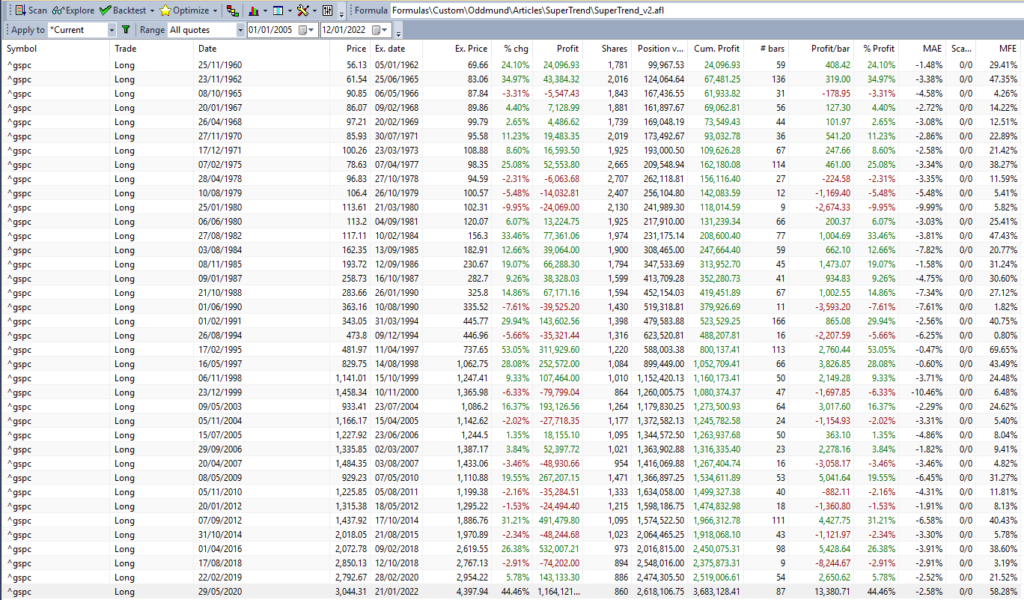Click the equity curve icon on the toolbar
Screen dimensions: 1024x600
pyautogui.click(x=233, y=10)
